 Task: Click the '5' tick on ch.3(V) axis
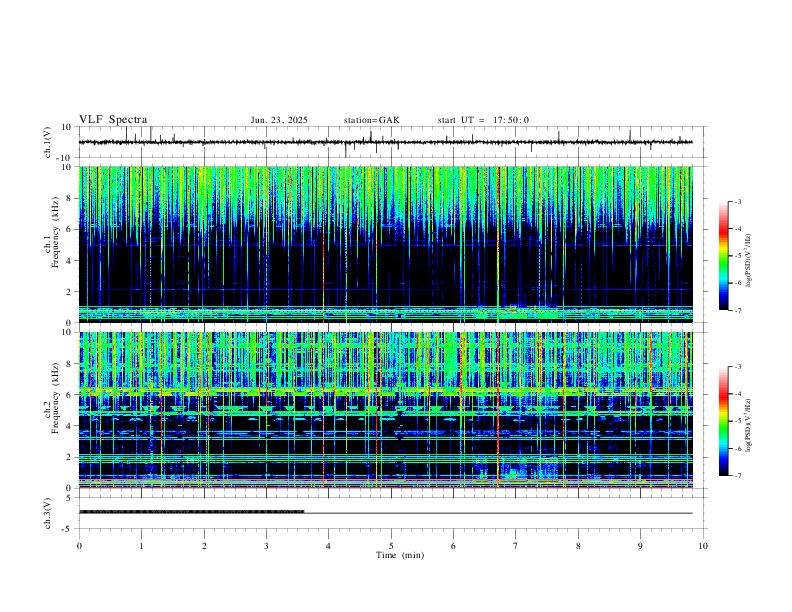pos(69,497)
